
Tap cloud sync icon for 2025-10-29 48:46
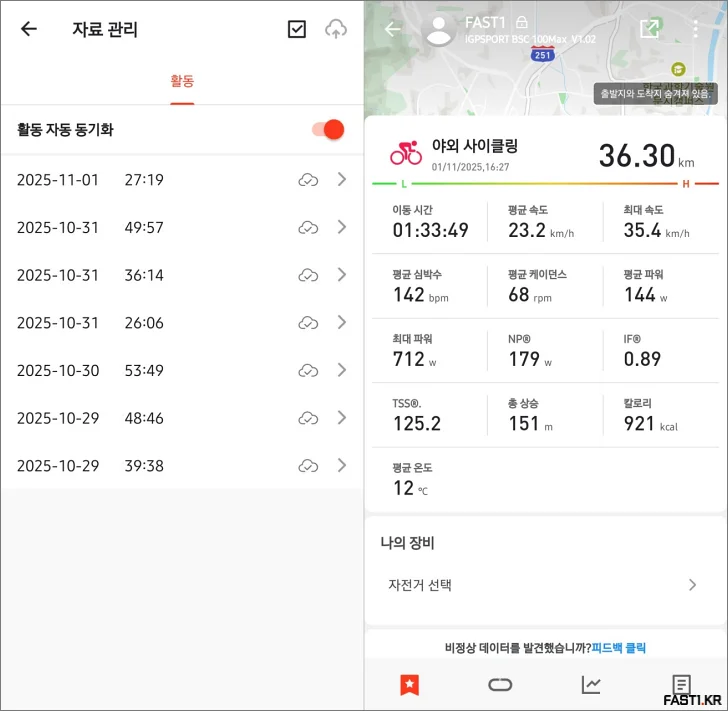click(x=308, y=418)
